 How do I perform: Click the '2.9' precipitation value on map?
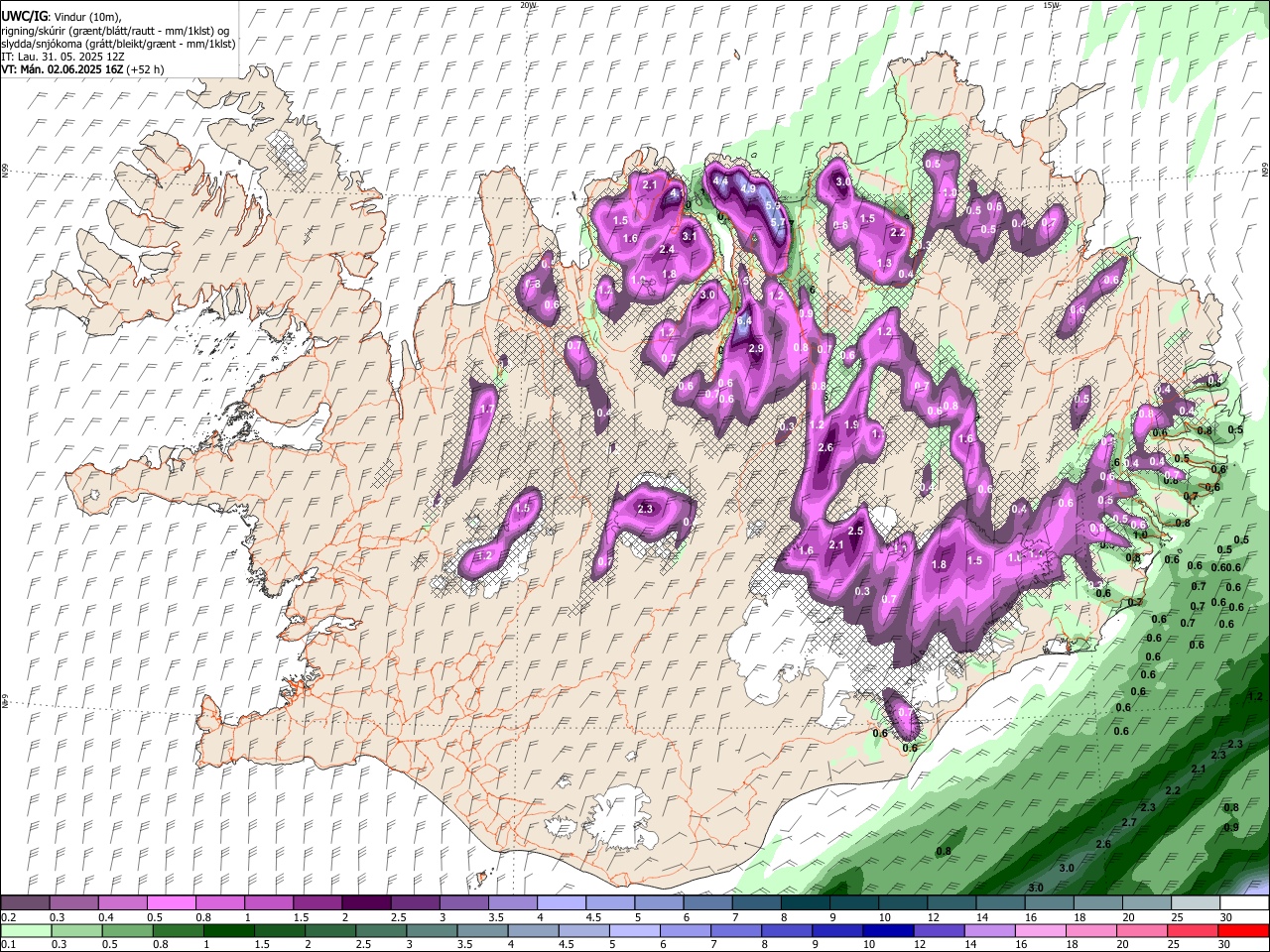point(755,348)
